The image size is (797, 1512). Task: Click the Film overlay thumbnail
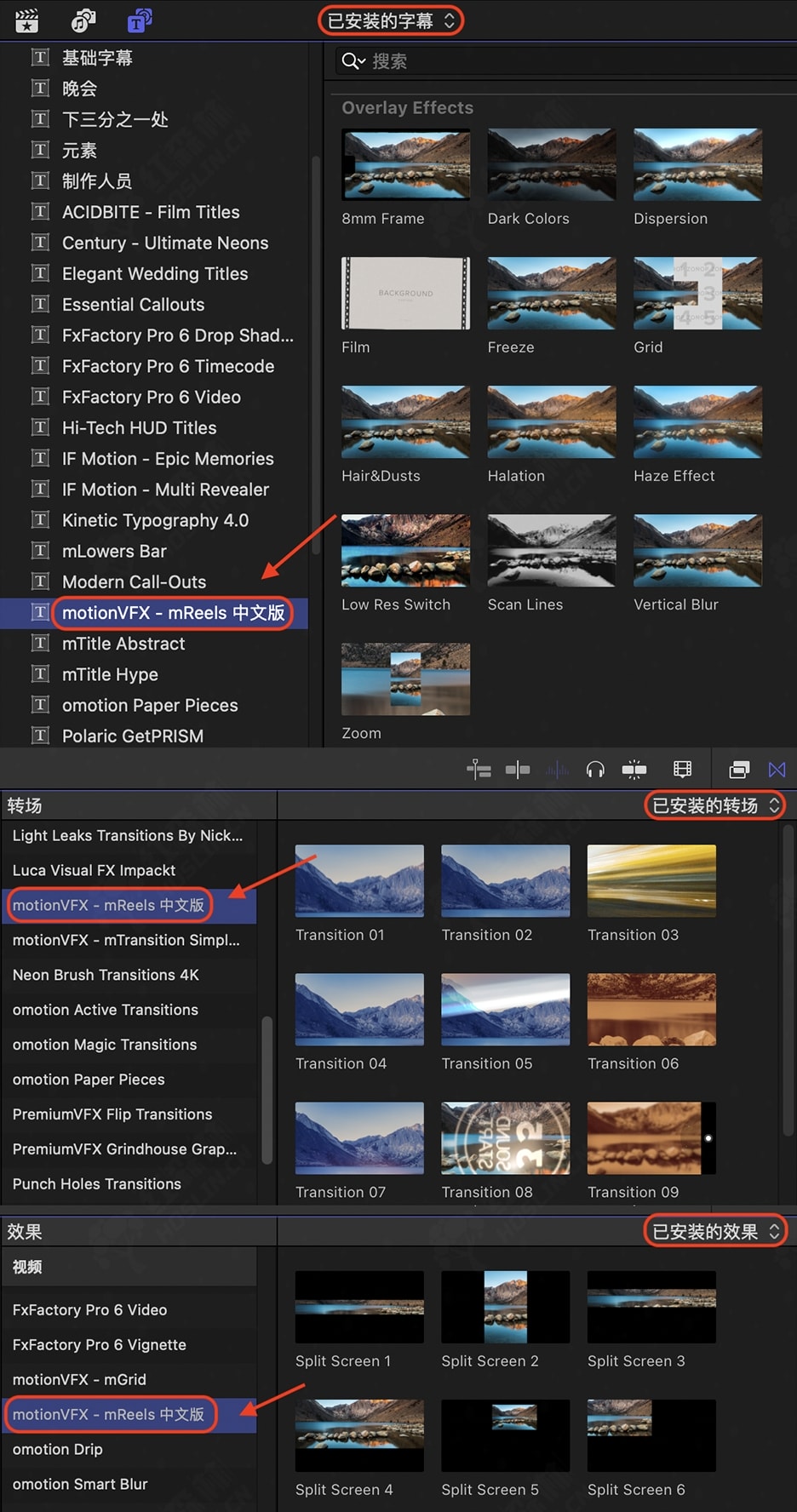[405, 293]
